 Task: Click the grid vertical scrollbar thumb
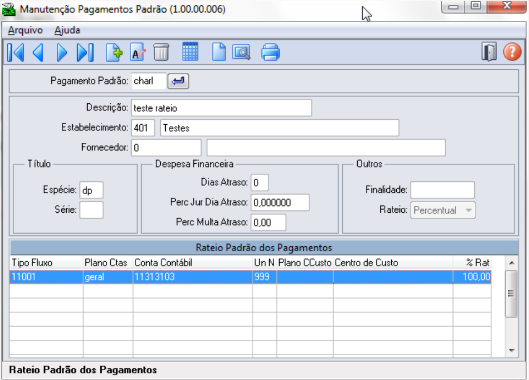[x=511, y=294]
